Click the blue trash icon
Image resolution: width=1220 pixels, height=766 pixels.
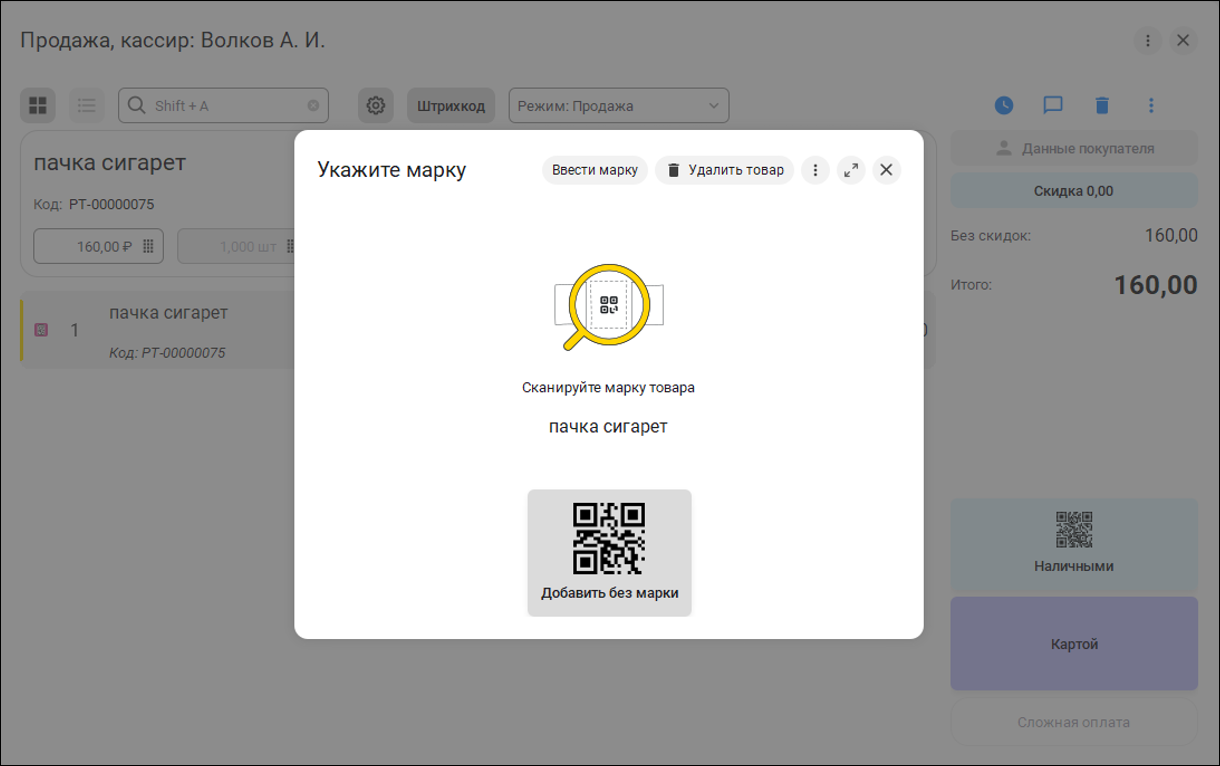[1102, 105]
